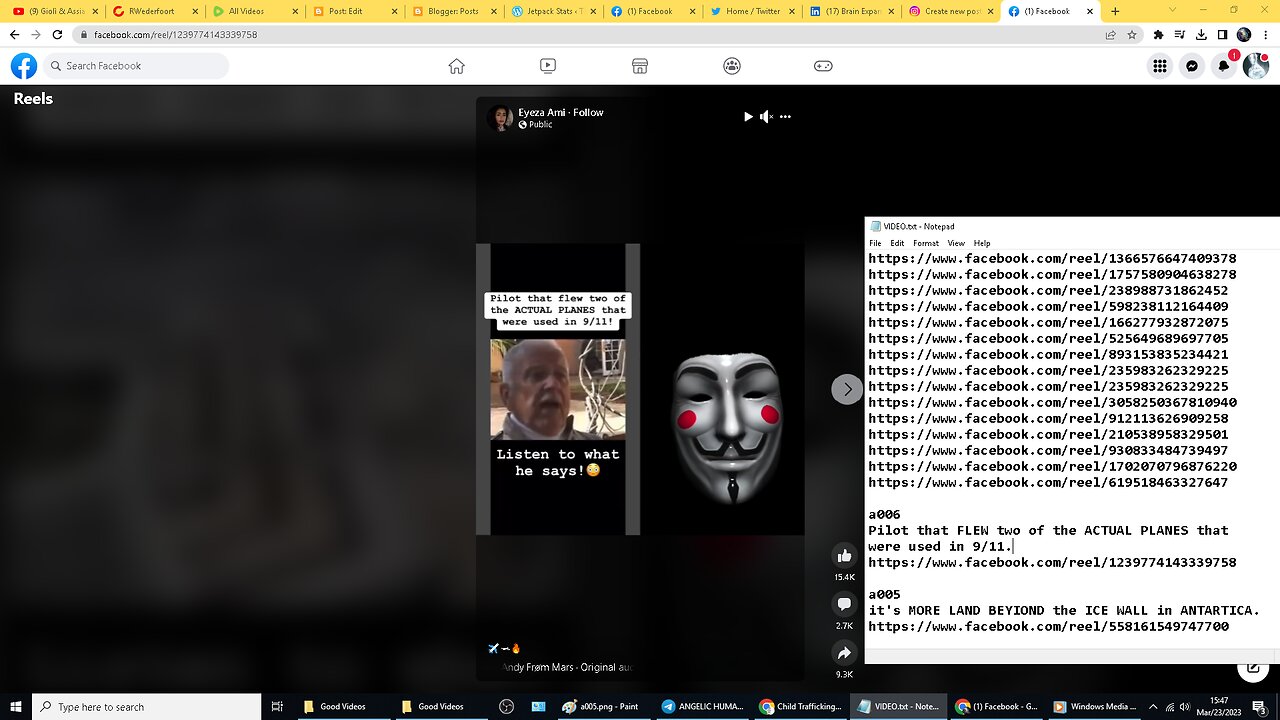Open the Facebook Marketplace icon
The width and height of the screenshot is (1280, 720).
[640, 66]
